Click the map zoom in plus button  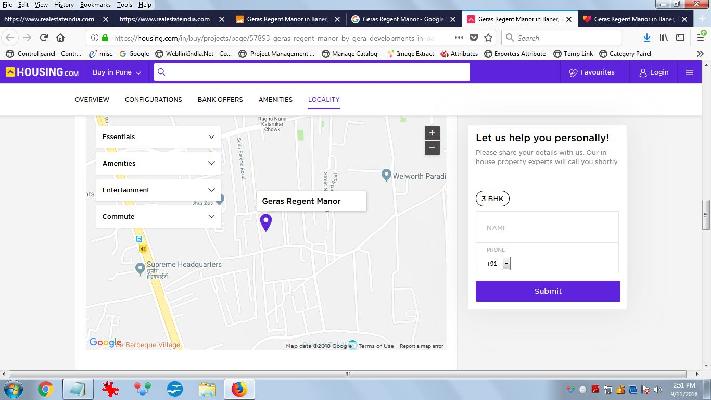pos(432,133)
